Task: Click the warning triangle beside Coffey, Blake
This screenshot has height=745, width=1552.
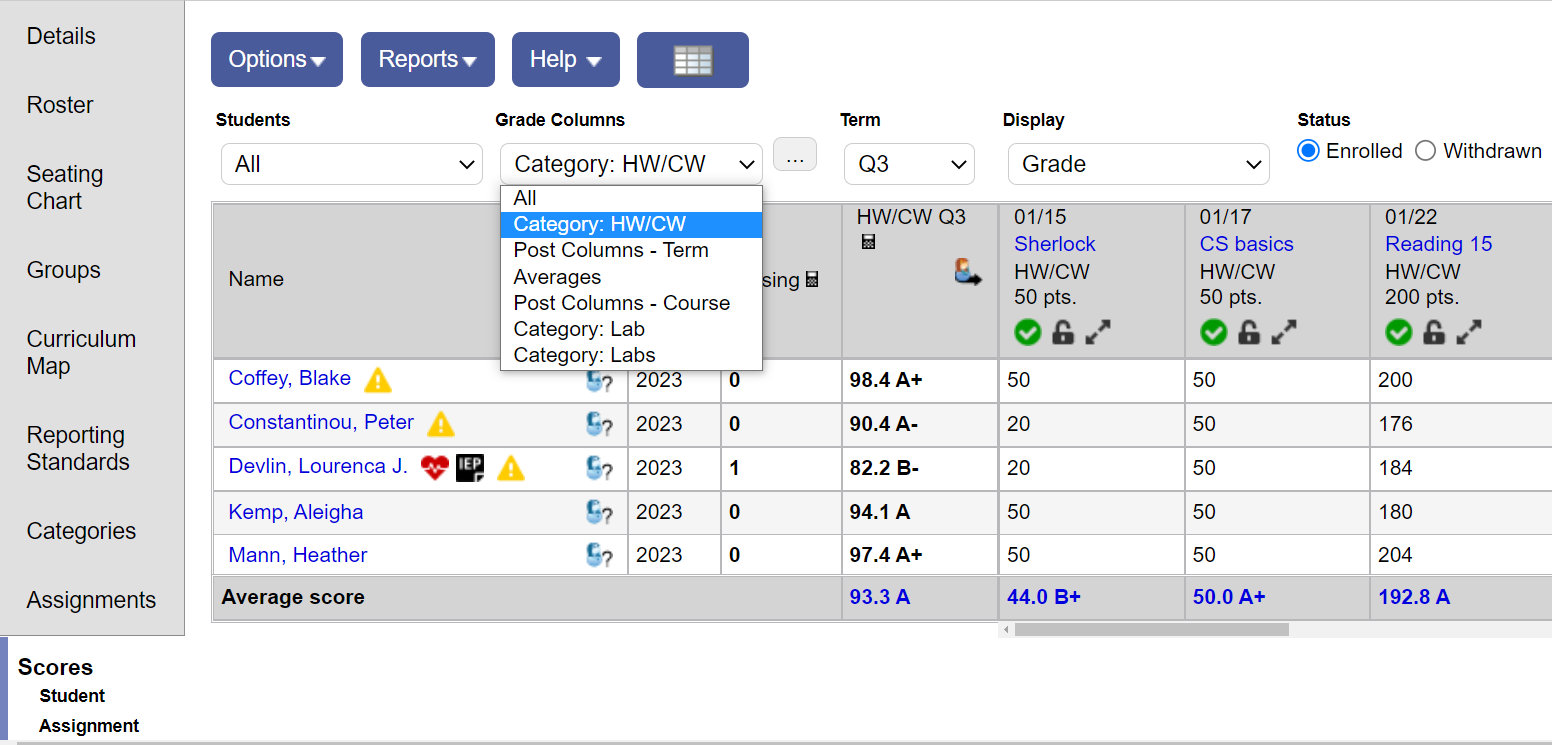Action: pyautogui.click(x=377, y=379)
